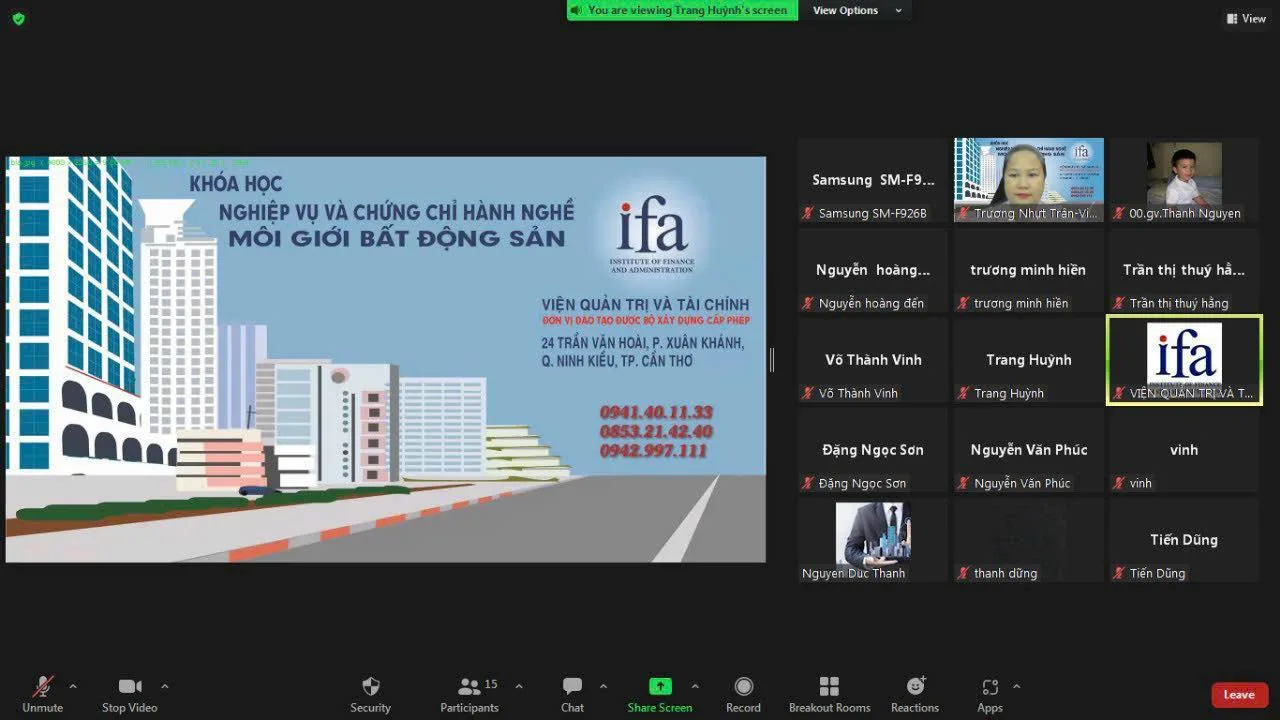Click muted mic icon on Samsung SM-F926B tile

pyautogui.click(x=808, y=213)
